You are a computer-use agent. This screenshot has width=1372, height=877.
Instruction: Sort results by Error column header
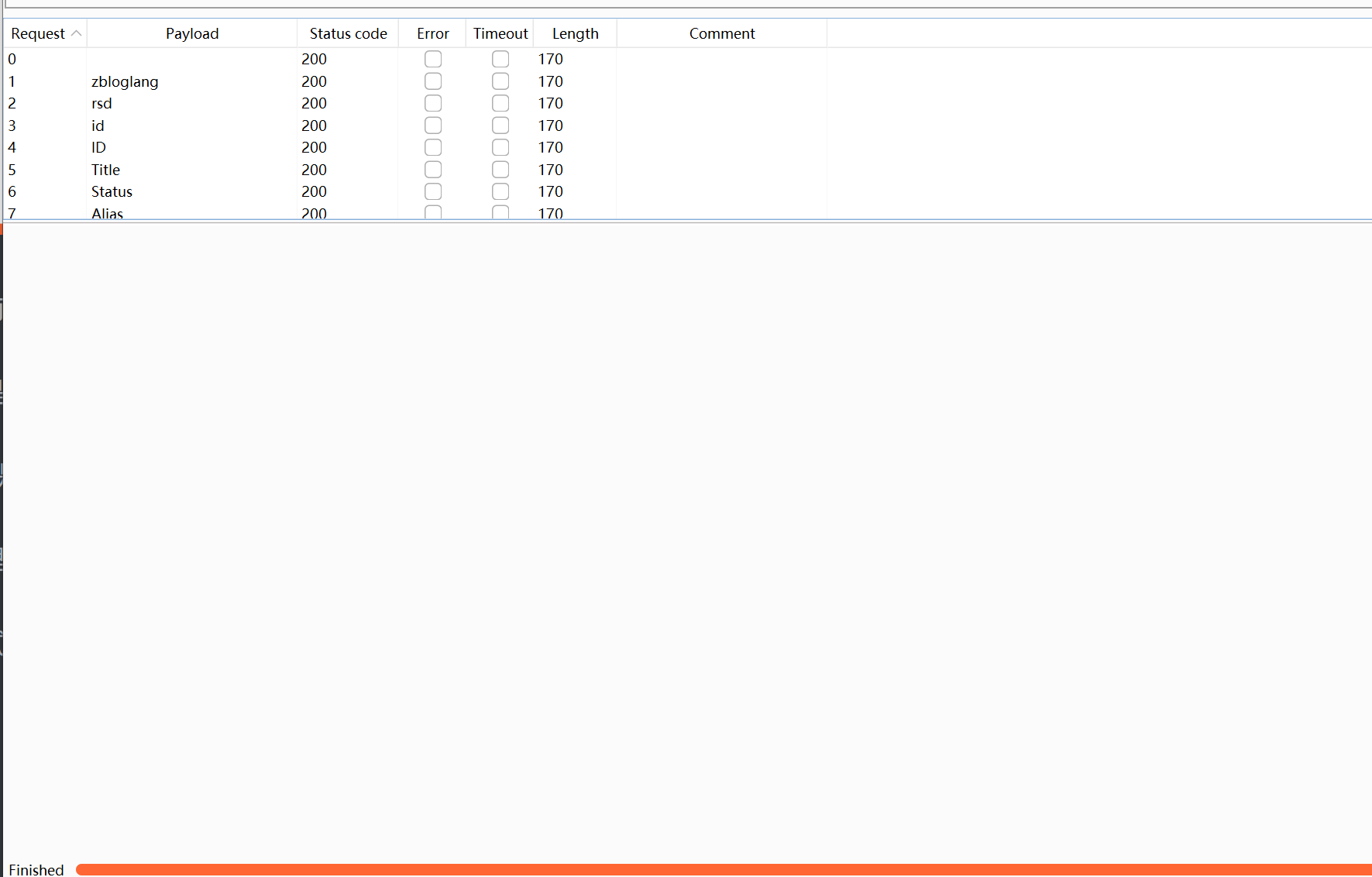(432, 33)
